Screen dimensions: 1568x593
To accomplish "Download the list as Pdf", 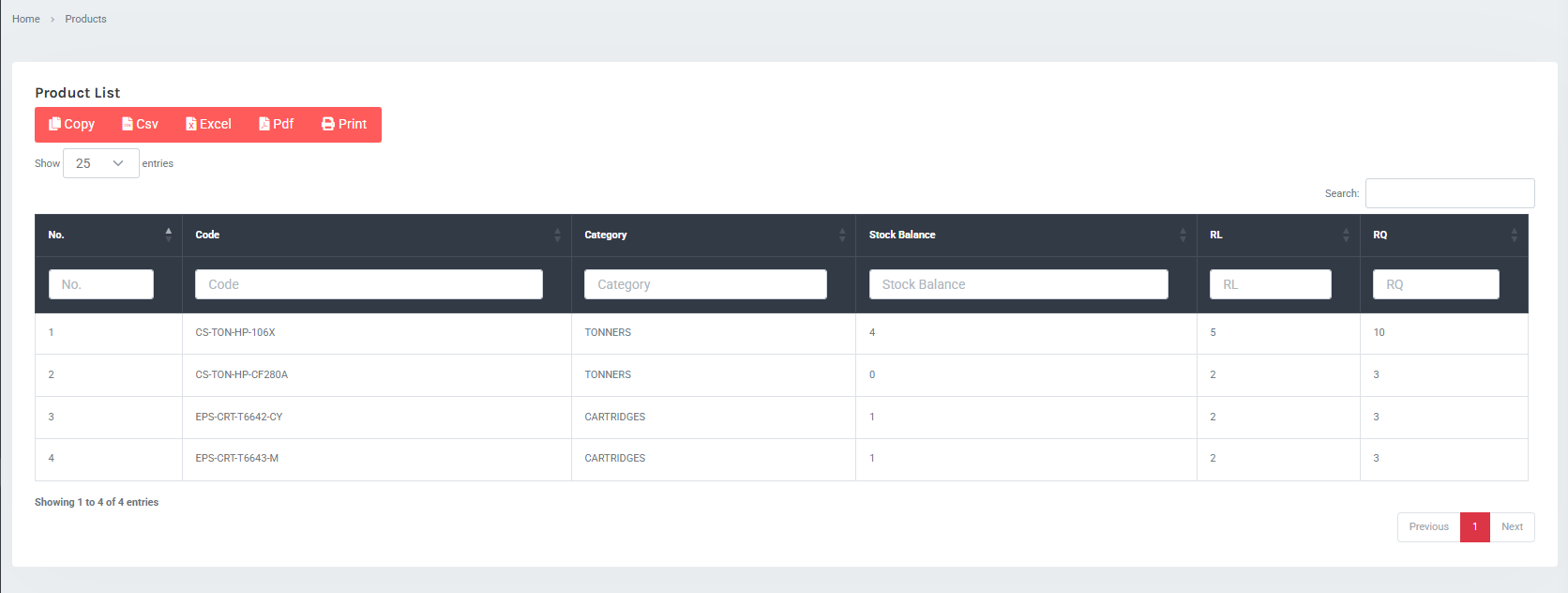I will coord(277,124).
